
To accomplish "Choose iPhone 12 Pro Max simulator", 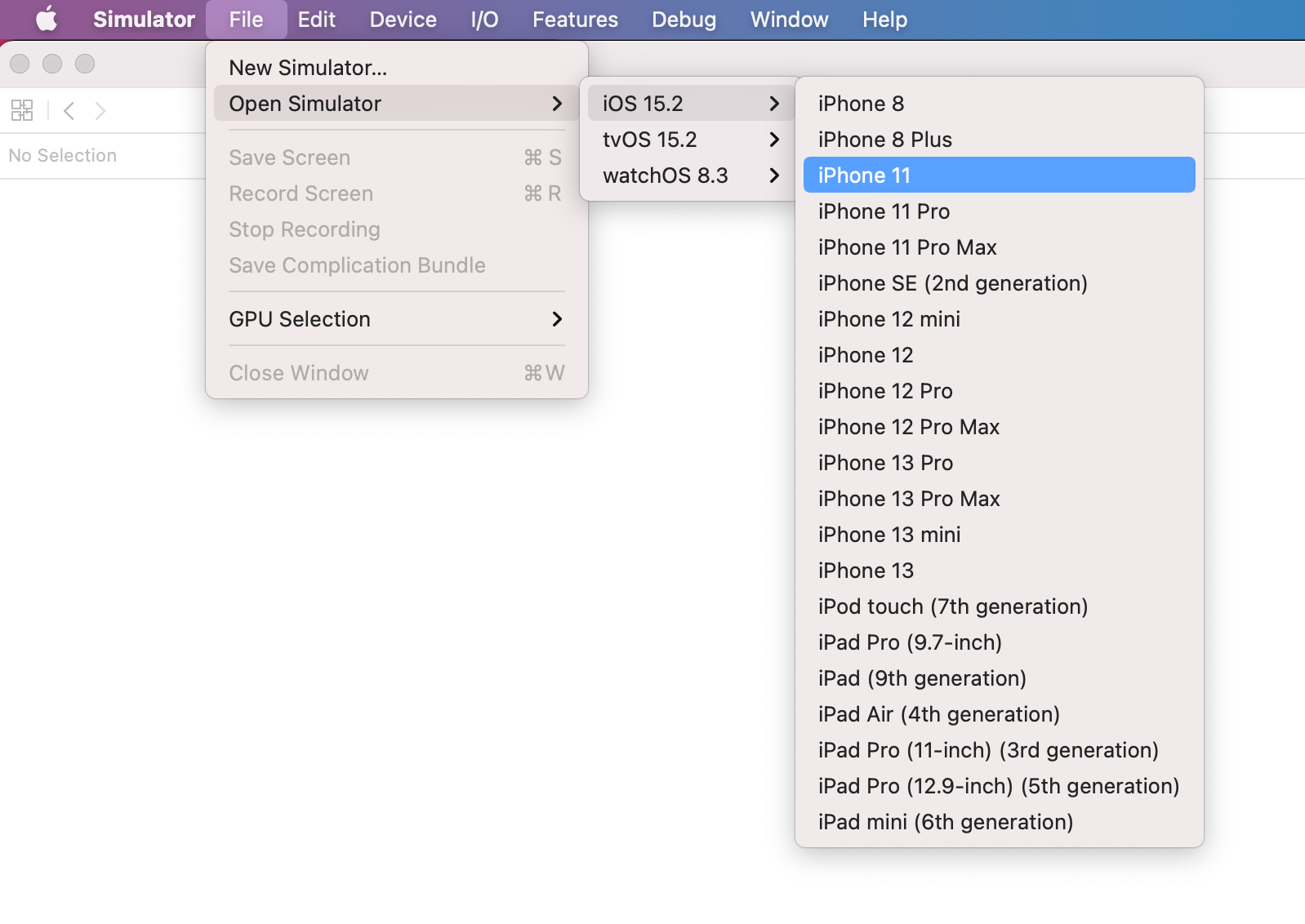I will click(1000, 427).
